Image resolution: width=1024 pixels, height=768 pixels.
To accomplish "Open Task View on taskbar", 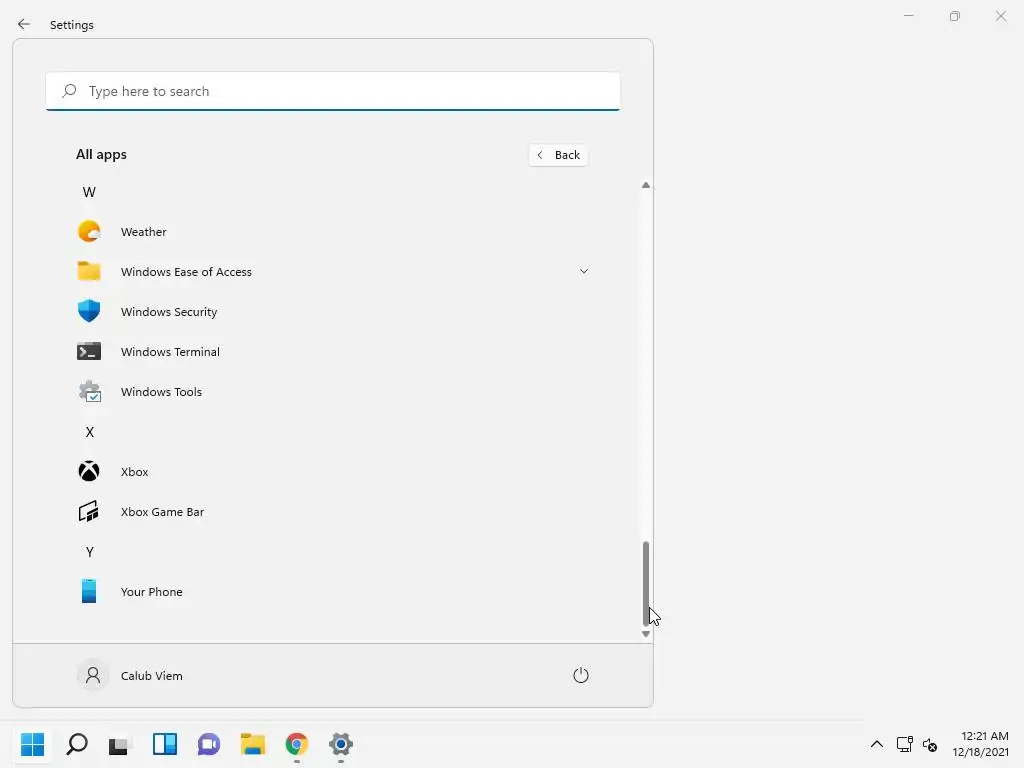I will pos(120,744).
